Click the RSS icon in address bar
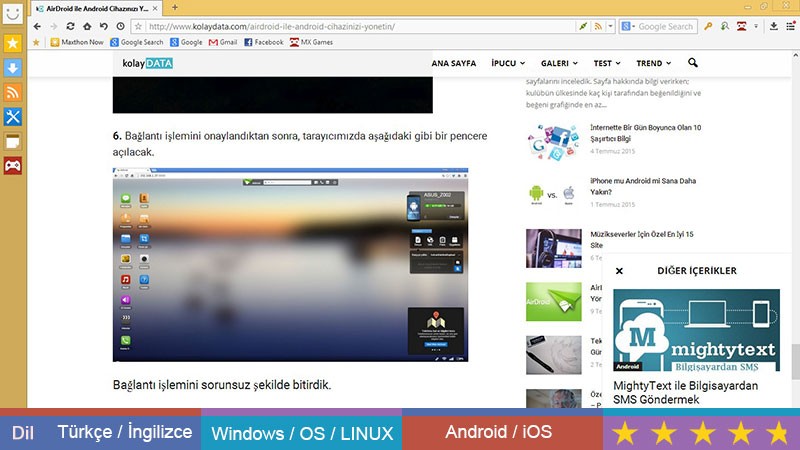The width and height of the screenshot is (800, 450). 598,27
